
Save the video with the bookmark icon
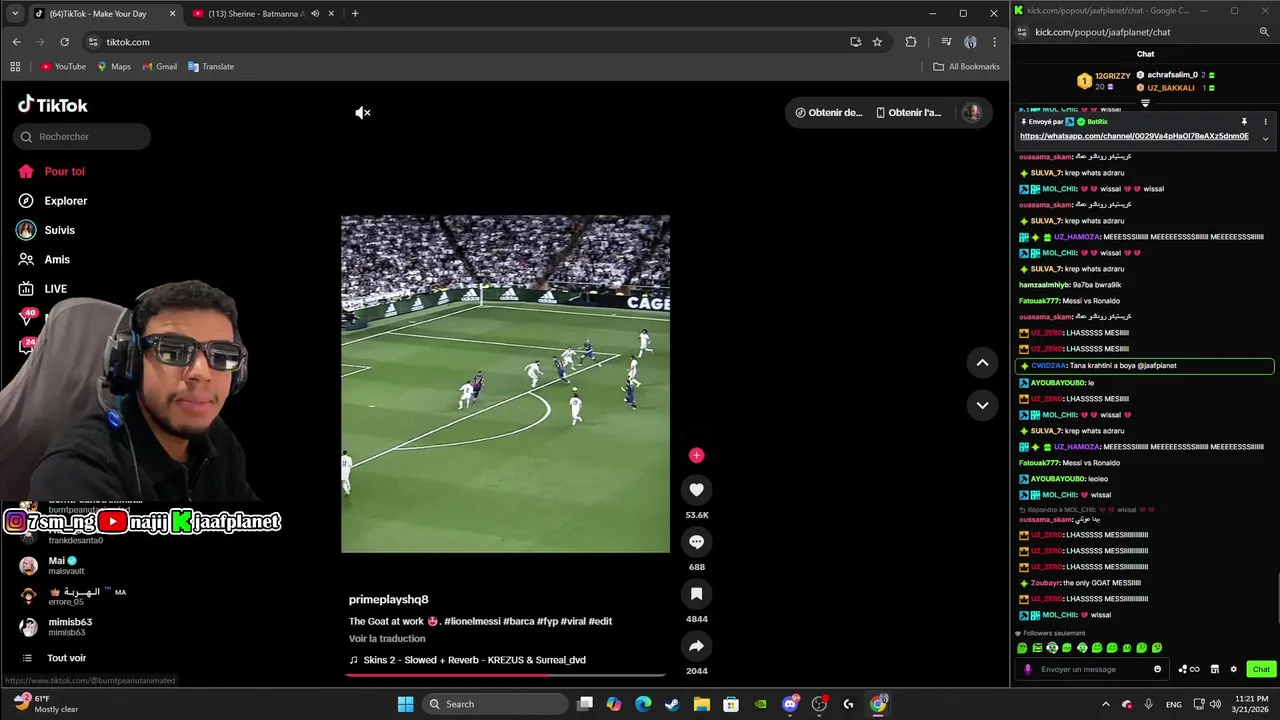point(696,594)
